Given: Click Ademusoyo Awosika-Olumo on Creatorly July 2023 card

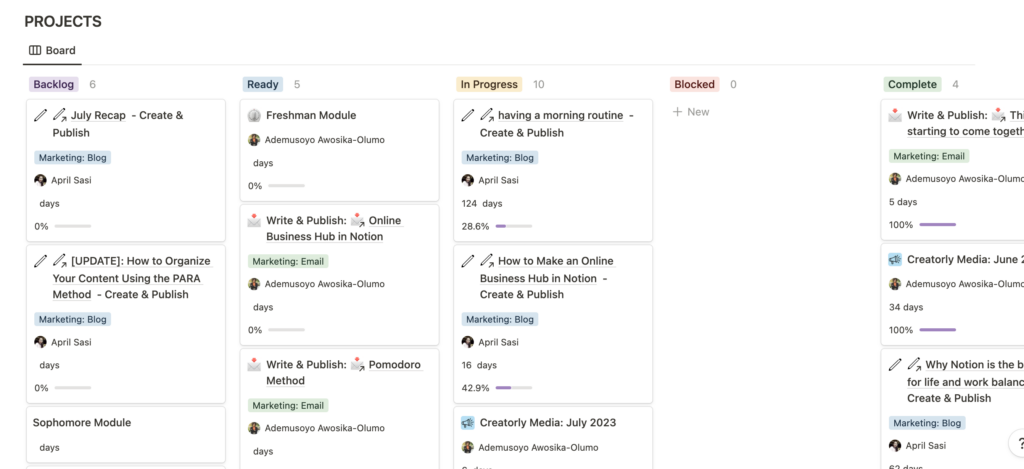Looking at the screenshot, I should pyautogui.click(x=538, y=447).
